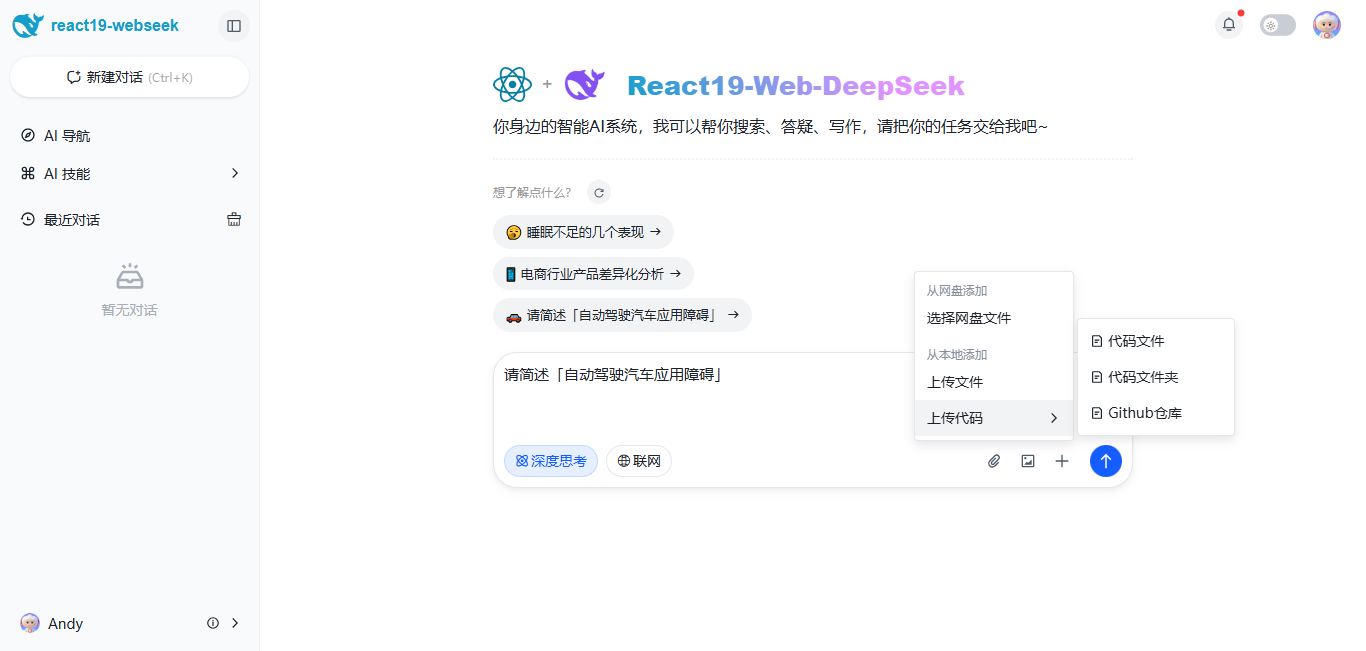The height and width of the screenshot is (651, 1366).
Task: Click the command icon beside AI 技能
Action: point(28,174)
